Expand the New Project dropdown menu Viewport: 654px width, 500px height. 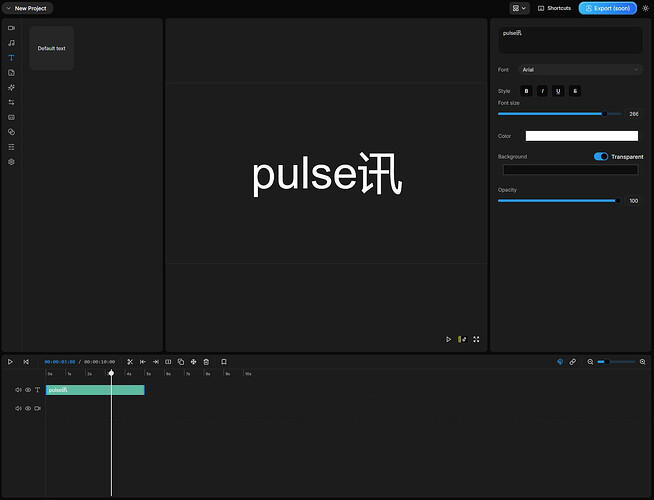point(27,8)
